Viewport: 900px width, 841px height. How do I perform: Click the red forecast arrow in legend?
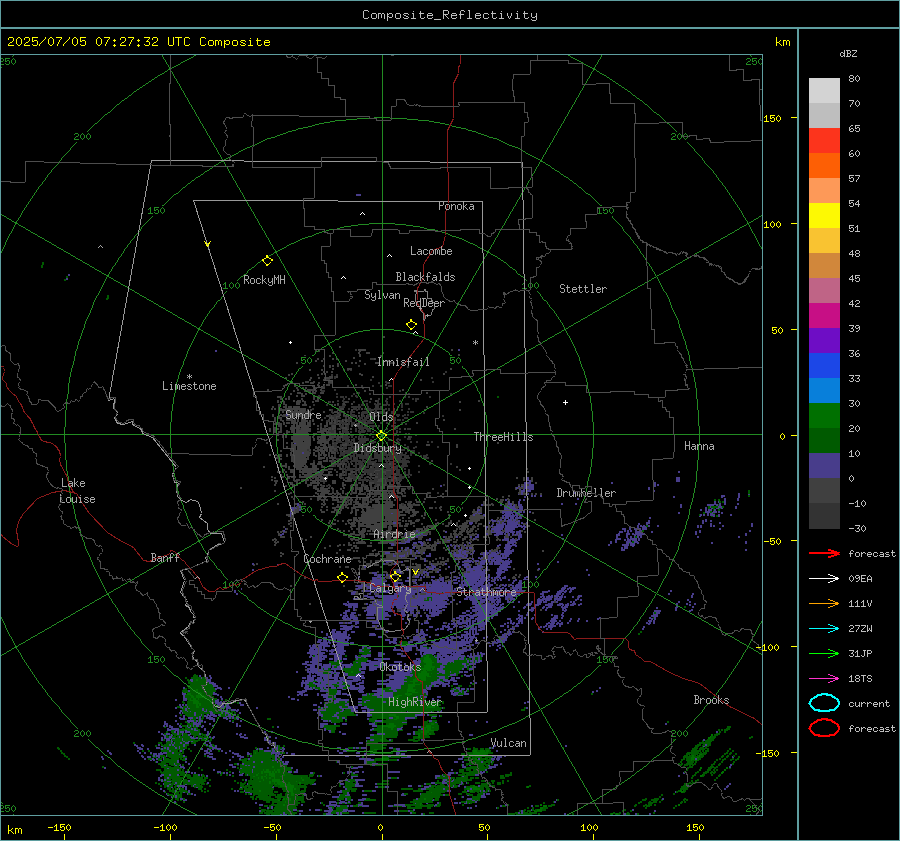[824, 553]
